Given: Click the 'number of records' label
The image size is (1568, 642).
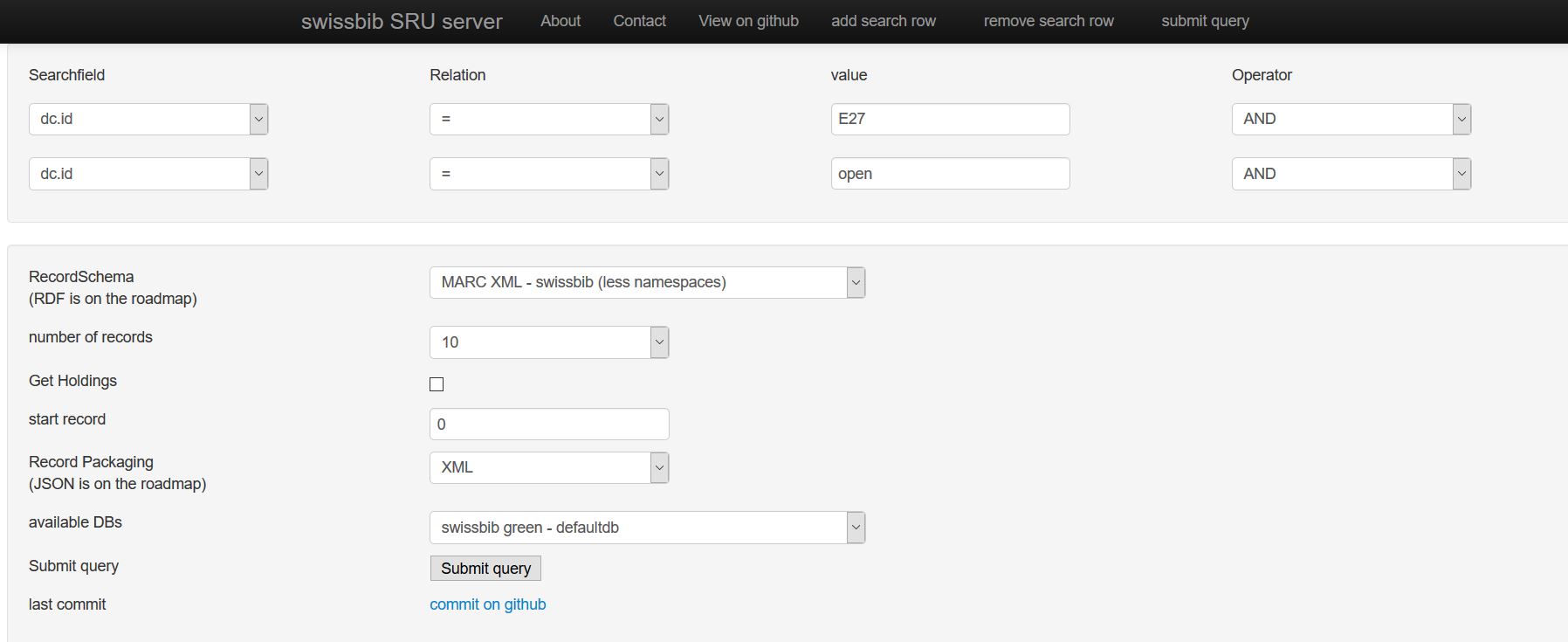Looking at the screenshot, I should pos(91,337).
